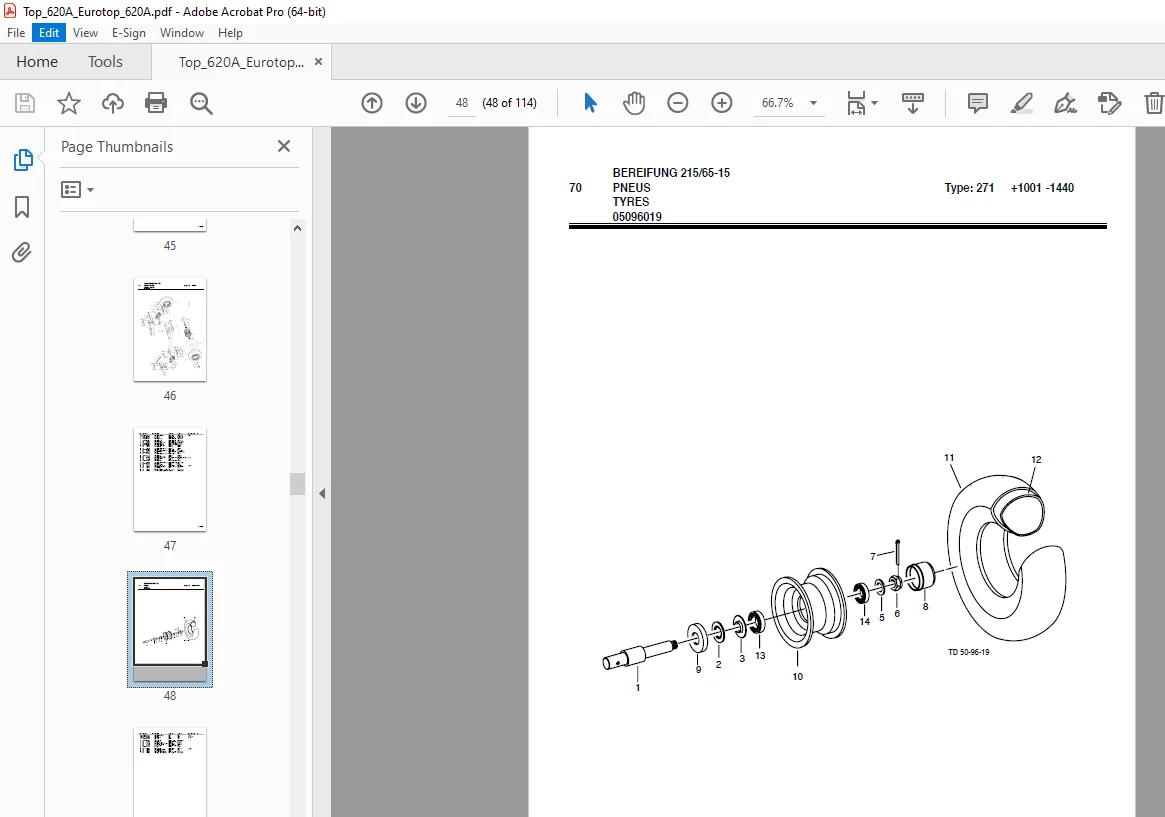Print the document with printer icon
The height and width of the screenshot is (817, 1165).
[x=156, y=102]
